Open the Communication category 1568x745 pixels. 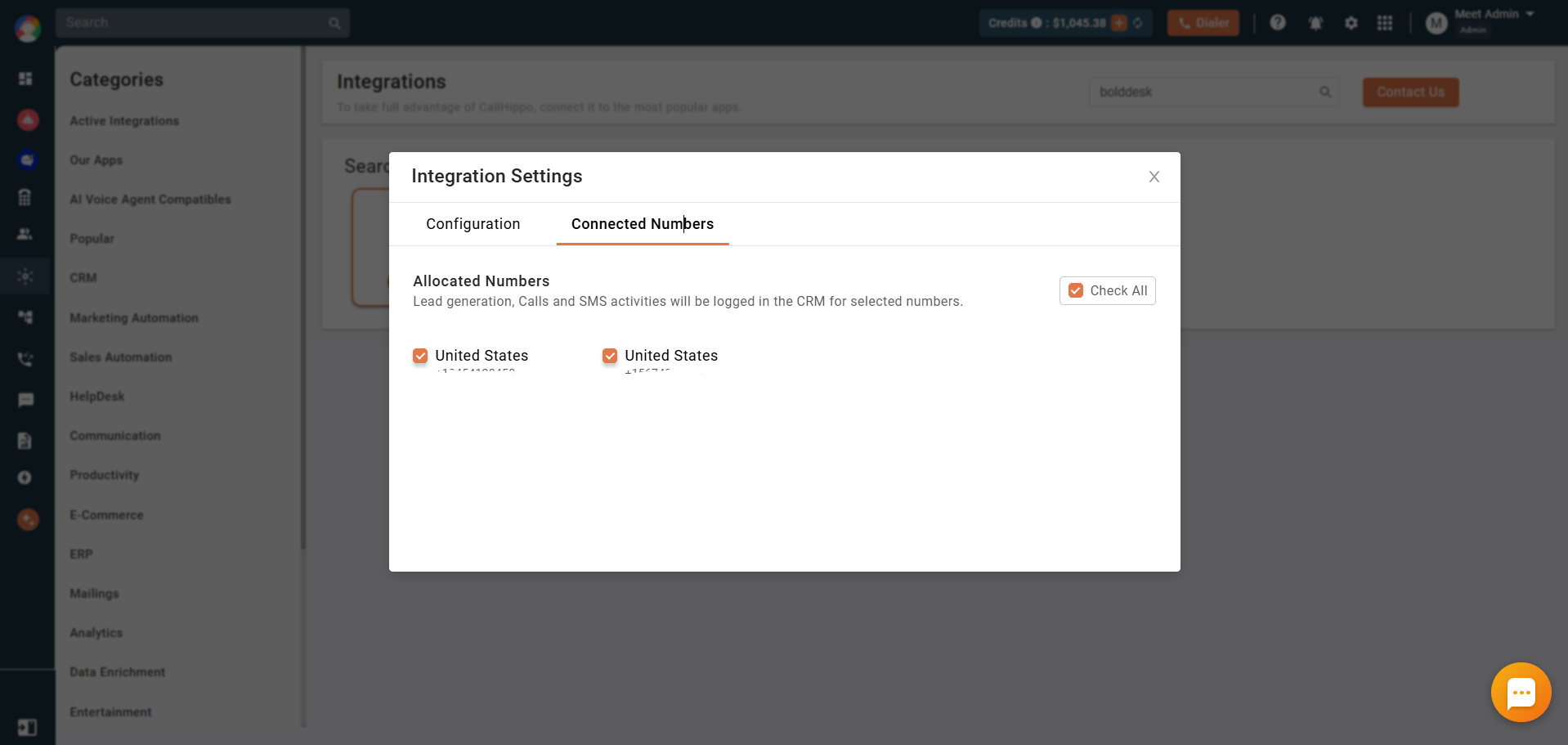click(115, 436)
